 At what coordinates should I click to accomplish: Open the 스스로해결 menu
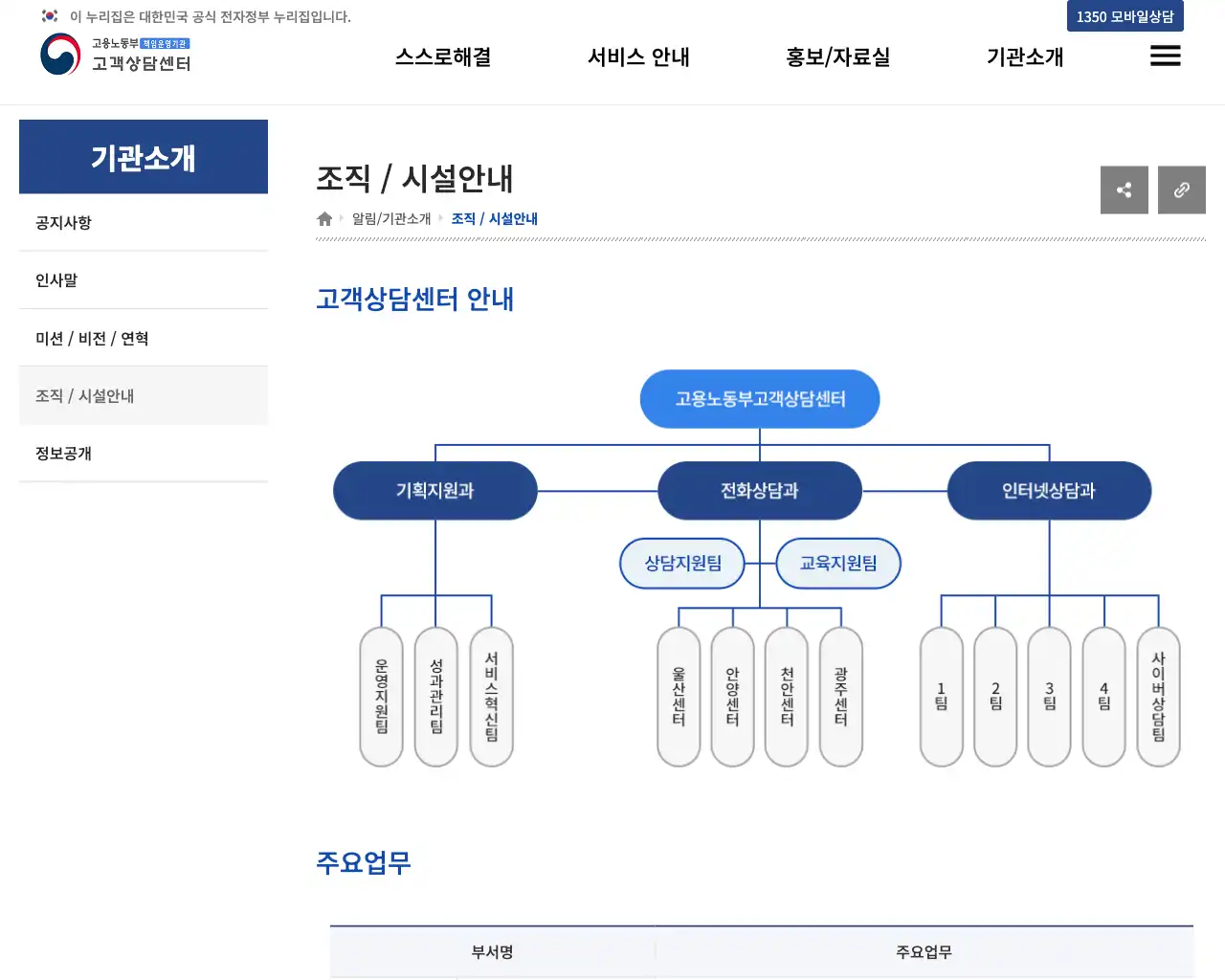pyautogui.click(x=443, y=57)
